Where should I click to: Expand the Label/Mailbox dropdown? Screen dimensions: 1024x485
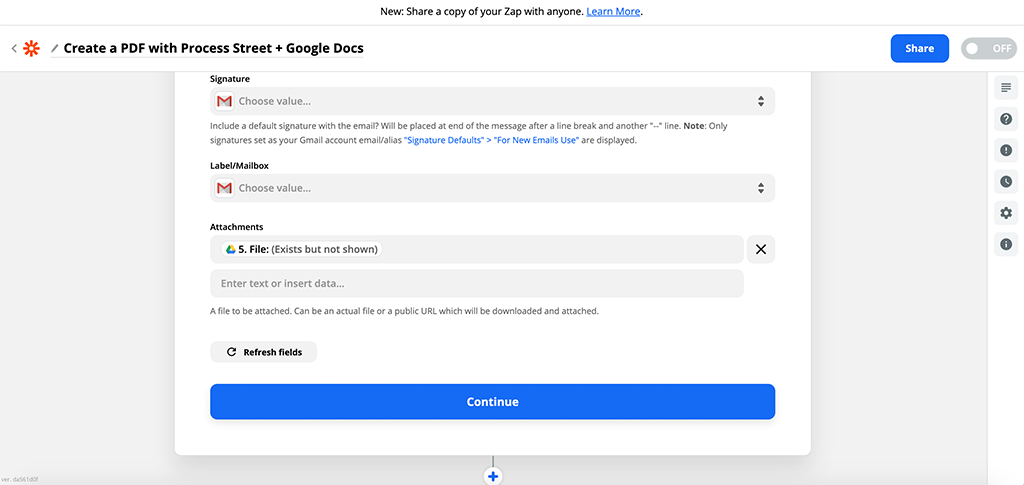[x=492, y=188]
